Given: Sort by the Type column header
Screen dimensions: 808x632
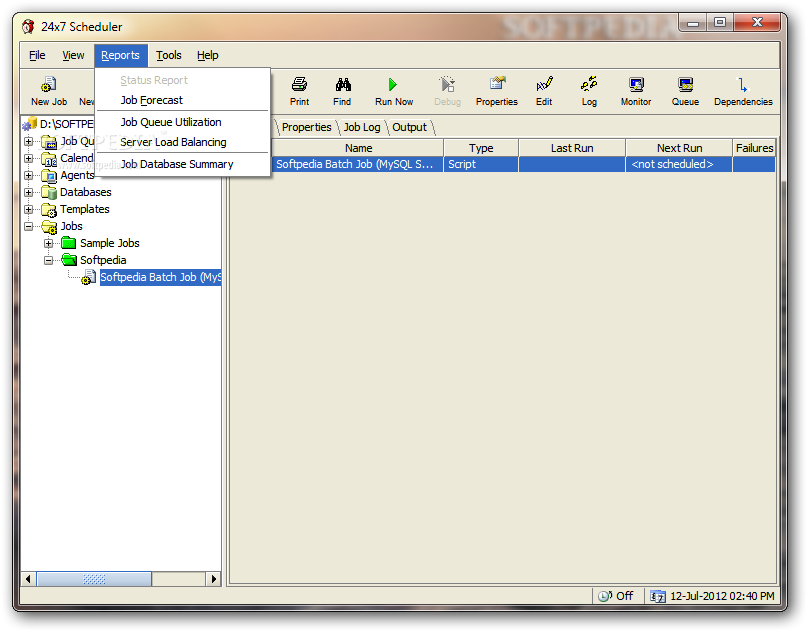Looking at the screenshot, I should click(481, 148).
